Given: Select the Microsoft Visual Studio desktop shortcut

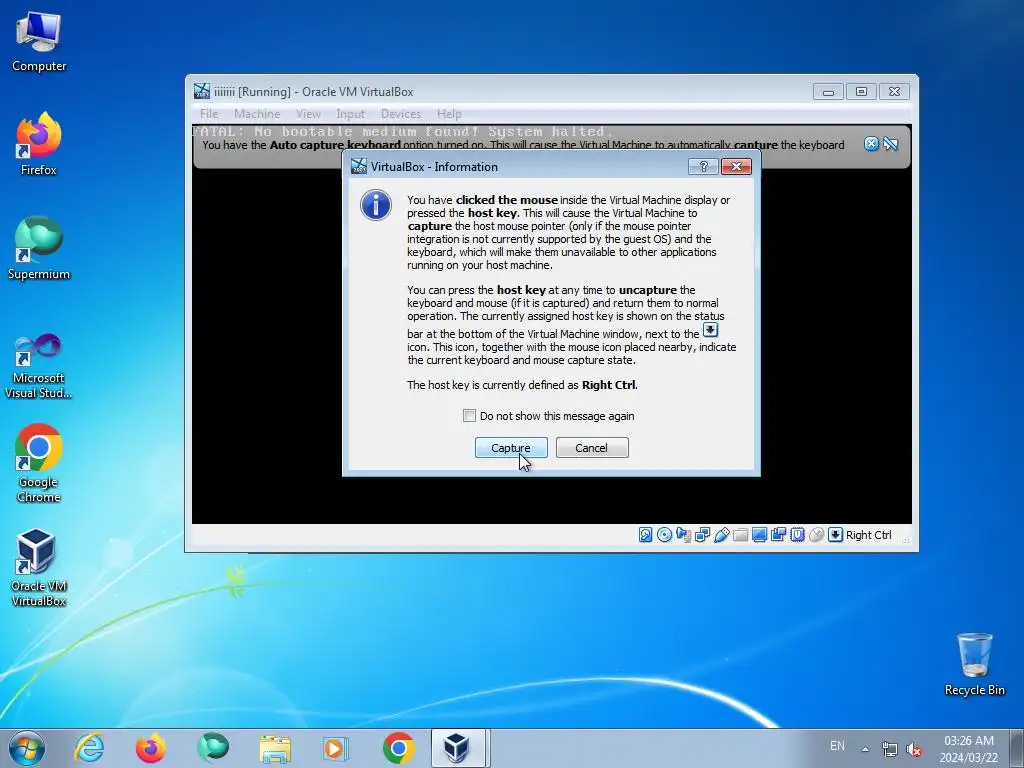Looking at the screenshot, I should (39, 366).
